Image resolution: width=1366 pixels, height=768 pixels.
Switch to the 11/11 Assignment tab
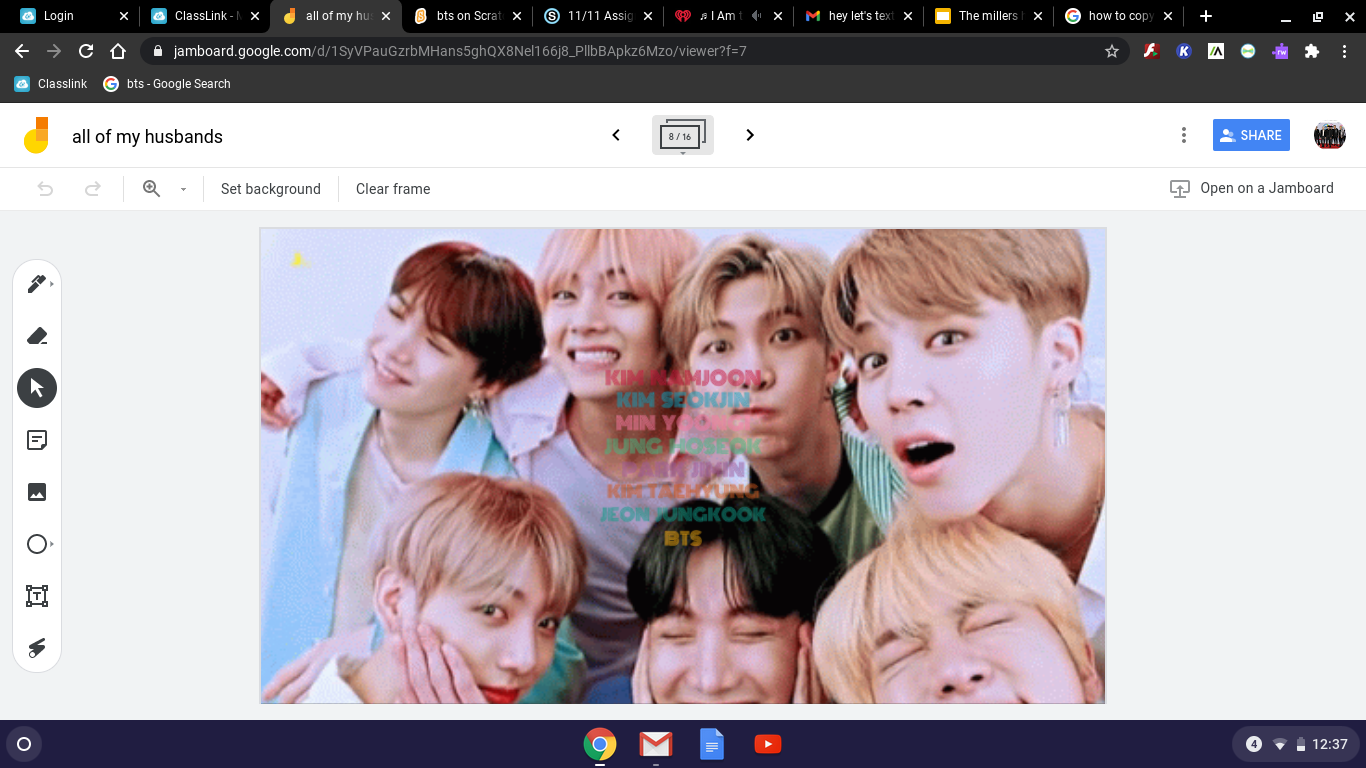(x=598, y=16)
